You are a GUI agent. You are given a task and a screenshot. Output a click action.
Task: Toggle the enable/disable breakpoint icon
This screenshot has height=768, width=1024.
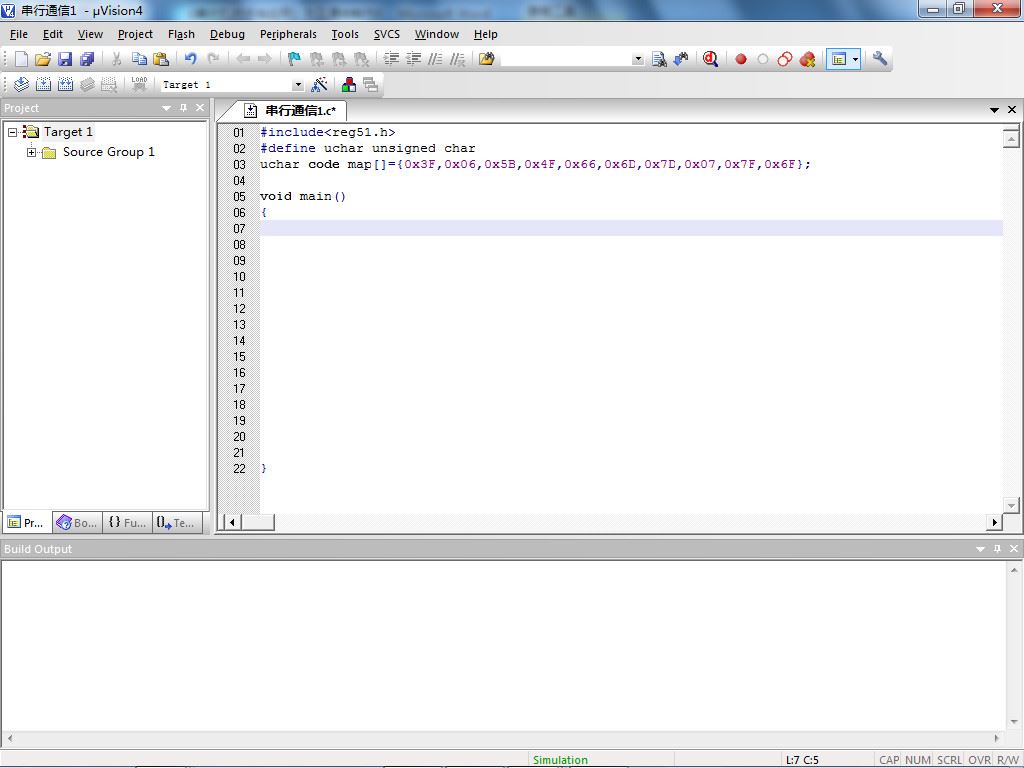click(763, 59)
